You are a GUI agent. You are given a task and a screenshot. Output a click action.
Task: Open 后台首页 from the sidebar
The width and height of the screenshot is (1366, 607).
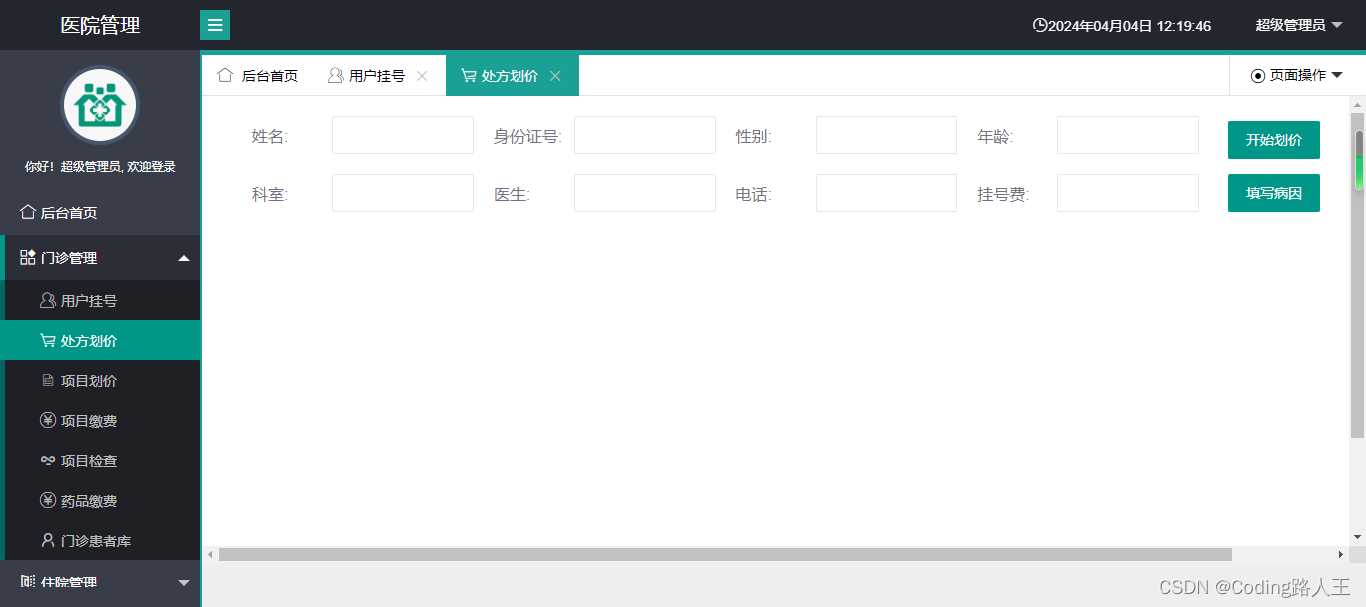pos(100,212)
